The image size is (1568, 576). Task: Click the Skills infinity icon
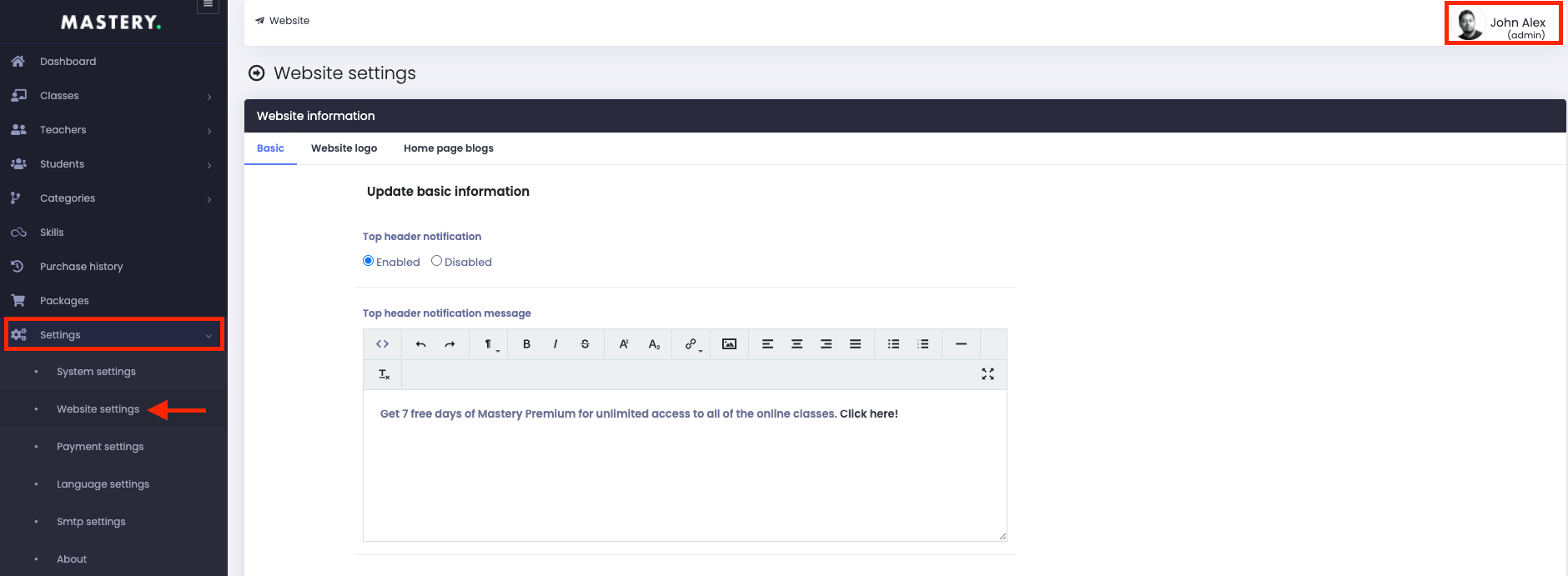point(18,233)
